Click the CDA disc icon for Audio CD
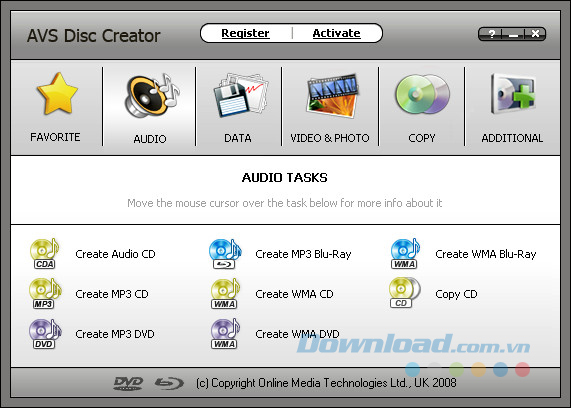571x408 pixels. coord(44,254)
